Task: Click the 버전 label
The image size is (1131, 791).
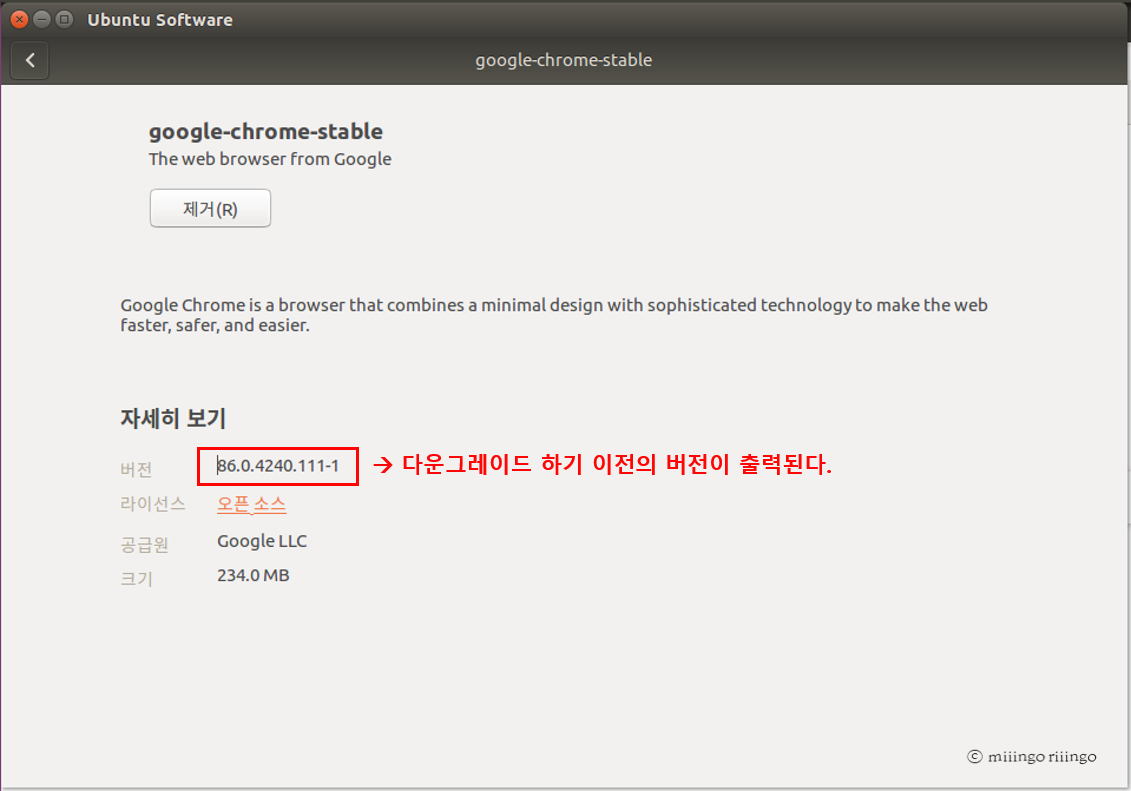Action: point(136,469)
